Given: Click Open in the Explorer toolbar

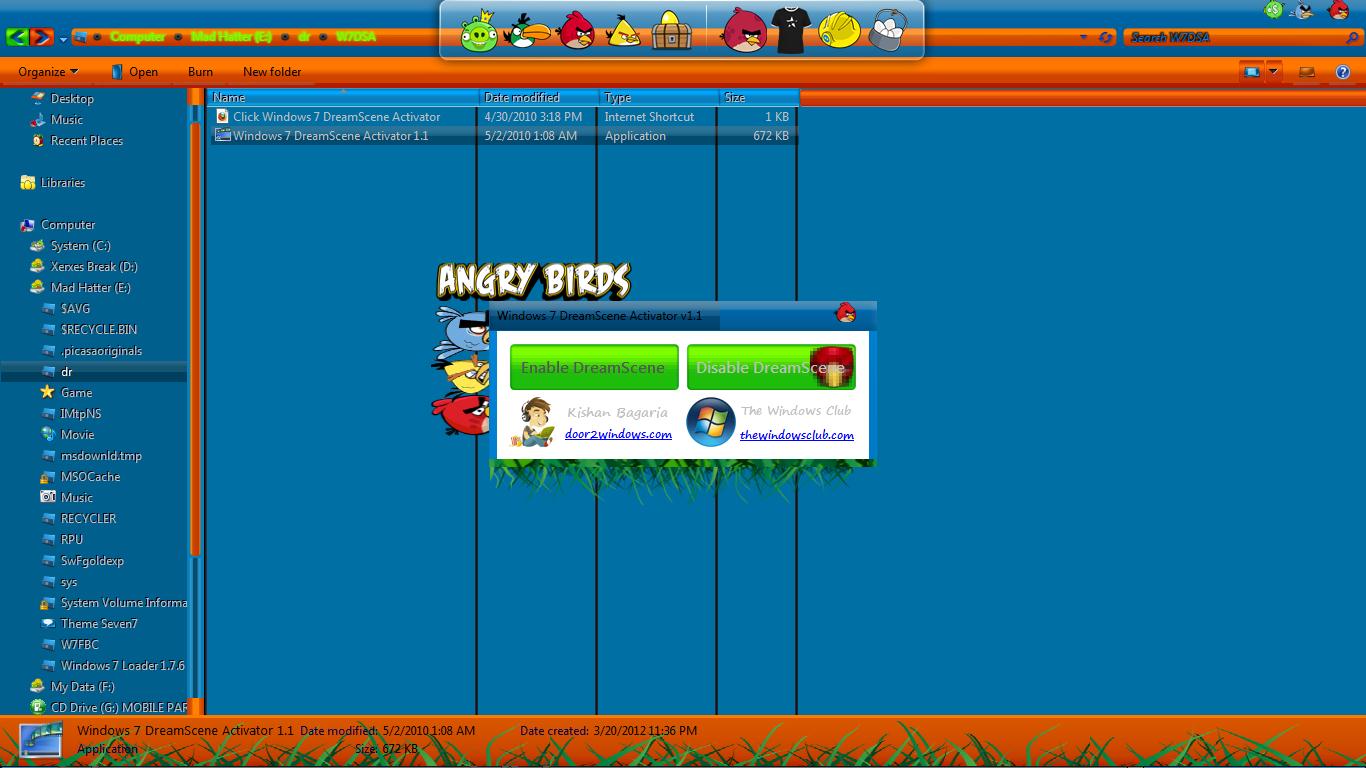Looking at the screenshot, I should pyautogui.click(x=134, y=72).
